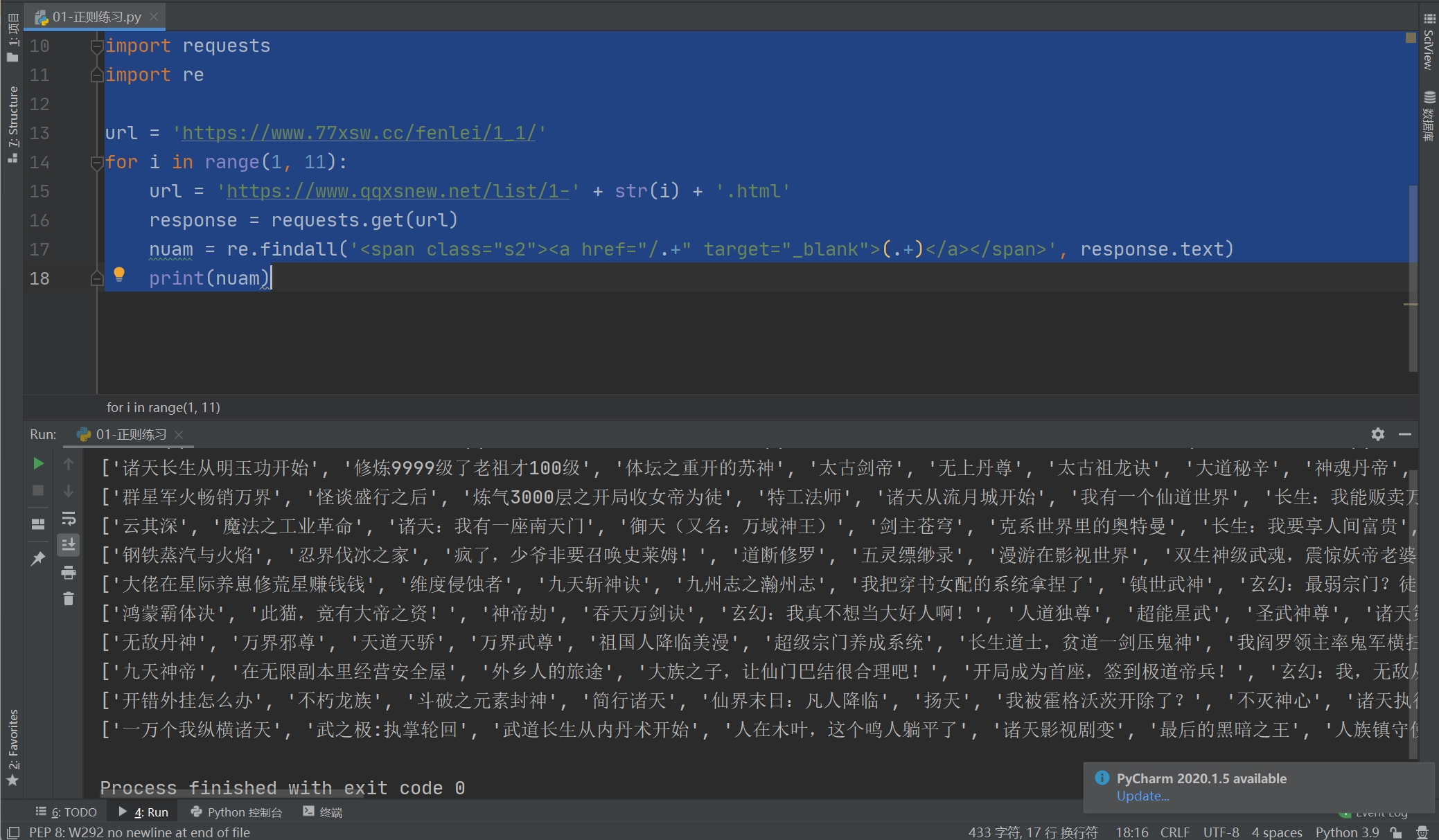Click the up arrow in Run output toolbar

tap(69, 463)
